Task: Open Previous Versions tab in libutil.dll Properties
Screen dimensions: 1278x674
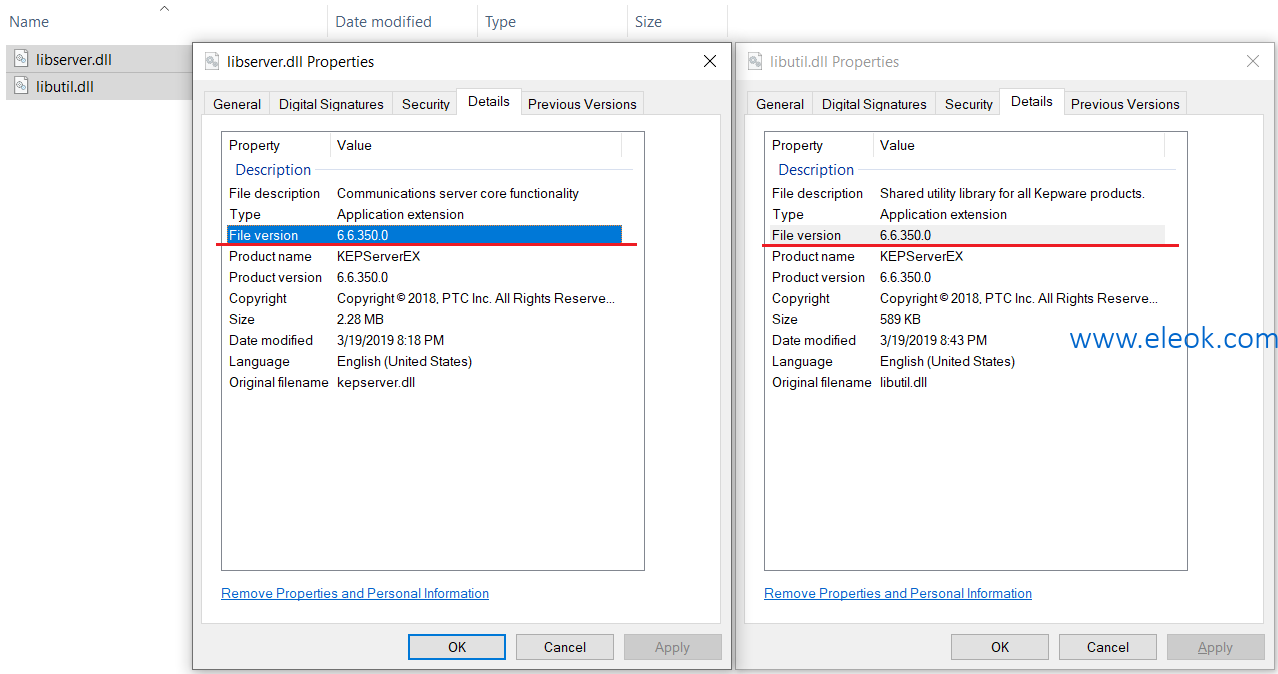Action: click(1125, 104)
